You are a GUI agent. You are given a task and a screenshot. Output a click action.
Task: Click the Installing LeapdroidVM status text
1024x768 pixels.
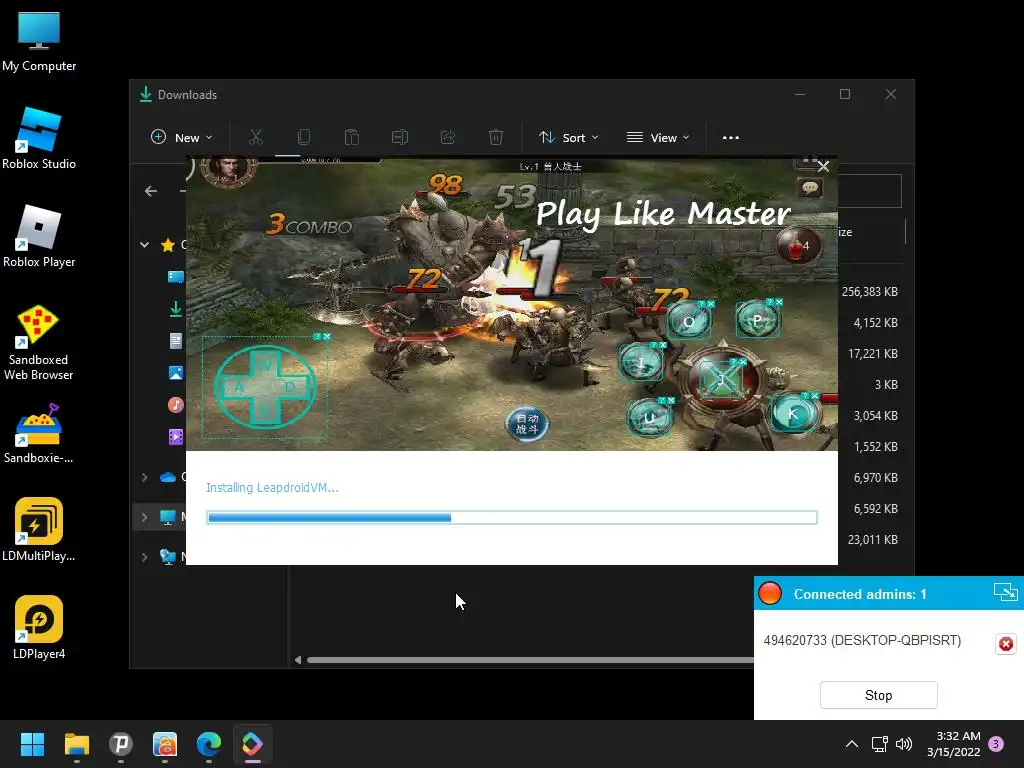click(272, 488)
